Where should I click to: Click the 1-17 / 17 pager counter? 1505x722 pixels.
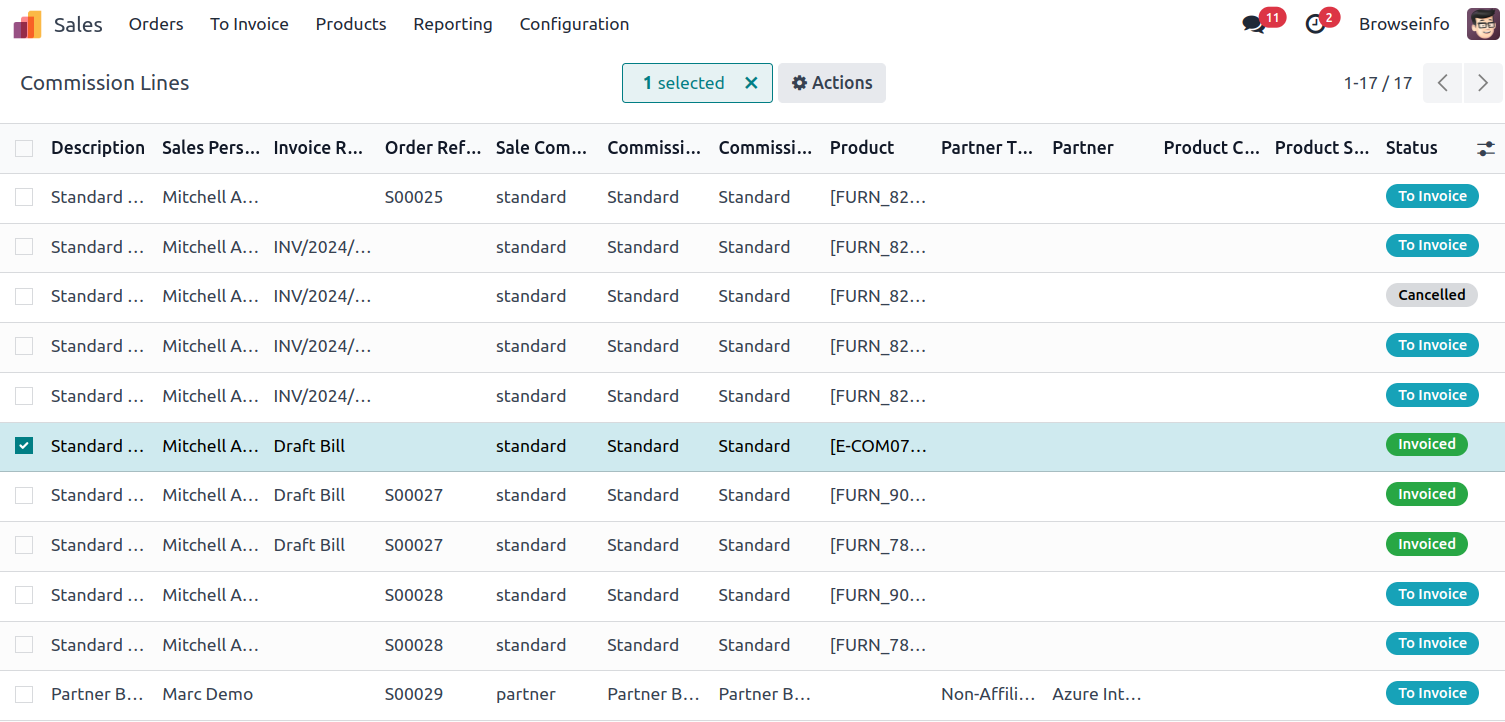[x=1377, y=83]
